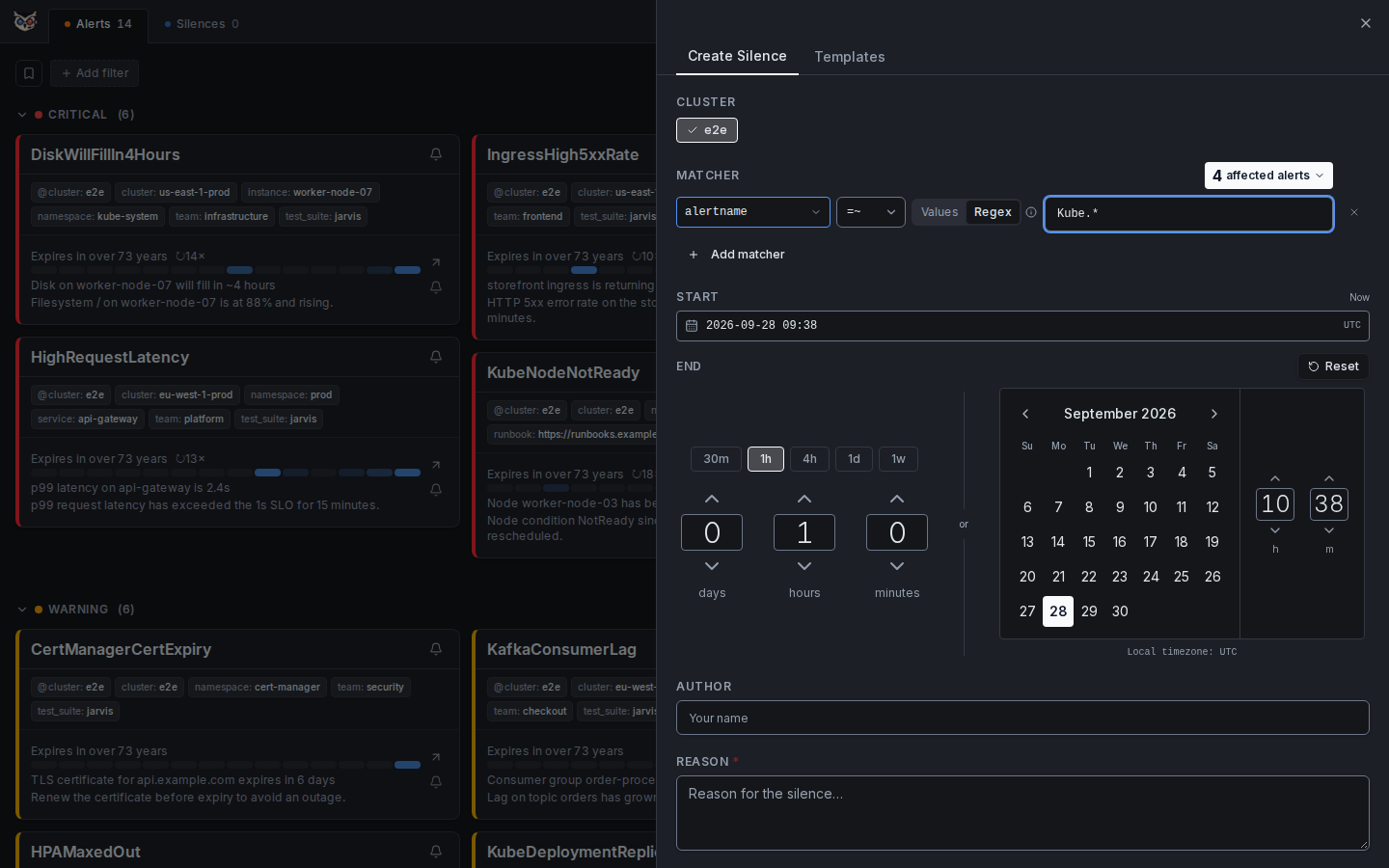This screenshot has width=1389, height=868.
Task: Expand the 4 affected alerts dropdown
Action: [x=1268, y=176]
